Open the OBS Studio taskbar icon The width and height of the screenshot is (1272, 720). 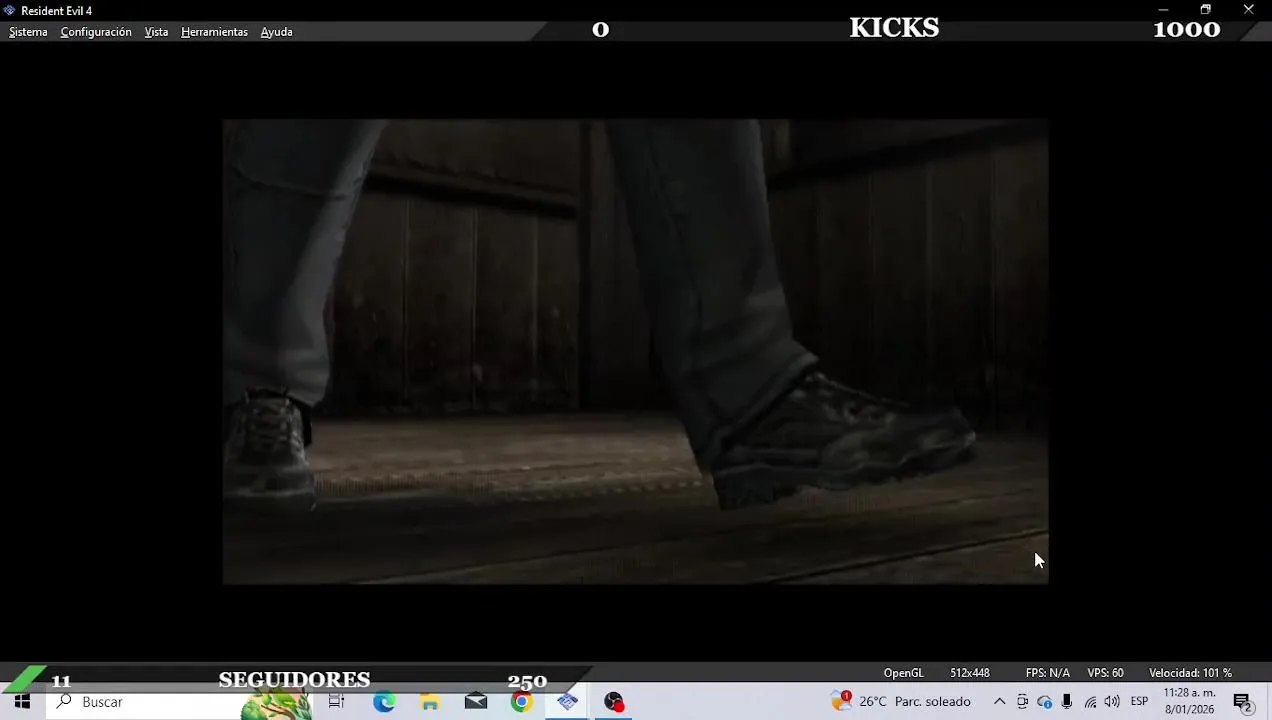point(614,702)
